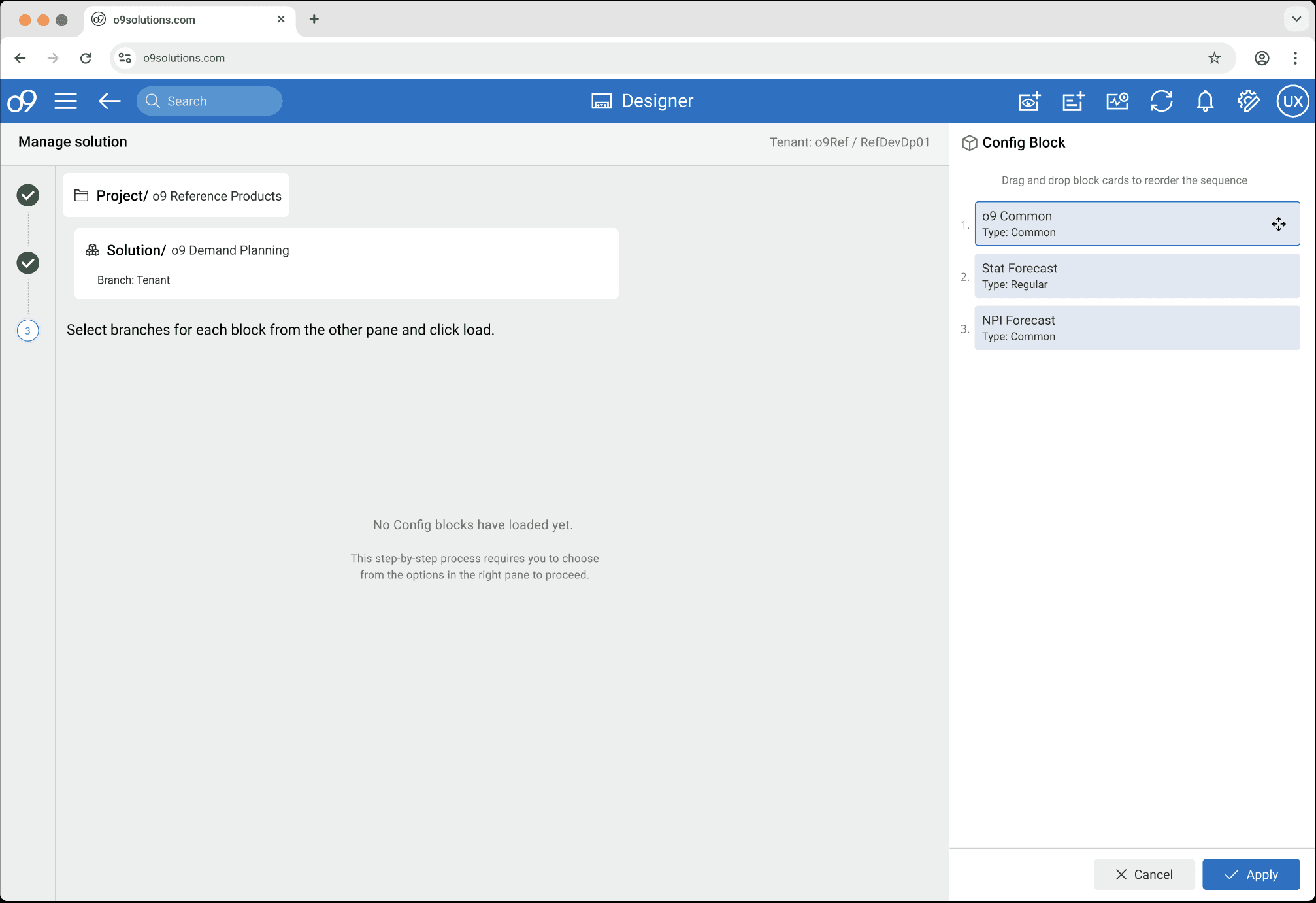Expand the tab search dropdown

point(1296,19)
